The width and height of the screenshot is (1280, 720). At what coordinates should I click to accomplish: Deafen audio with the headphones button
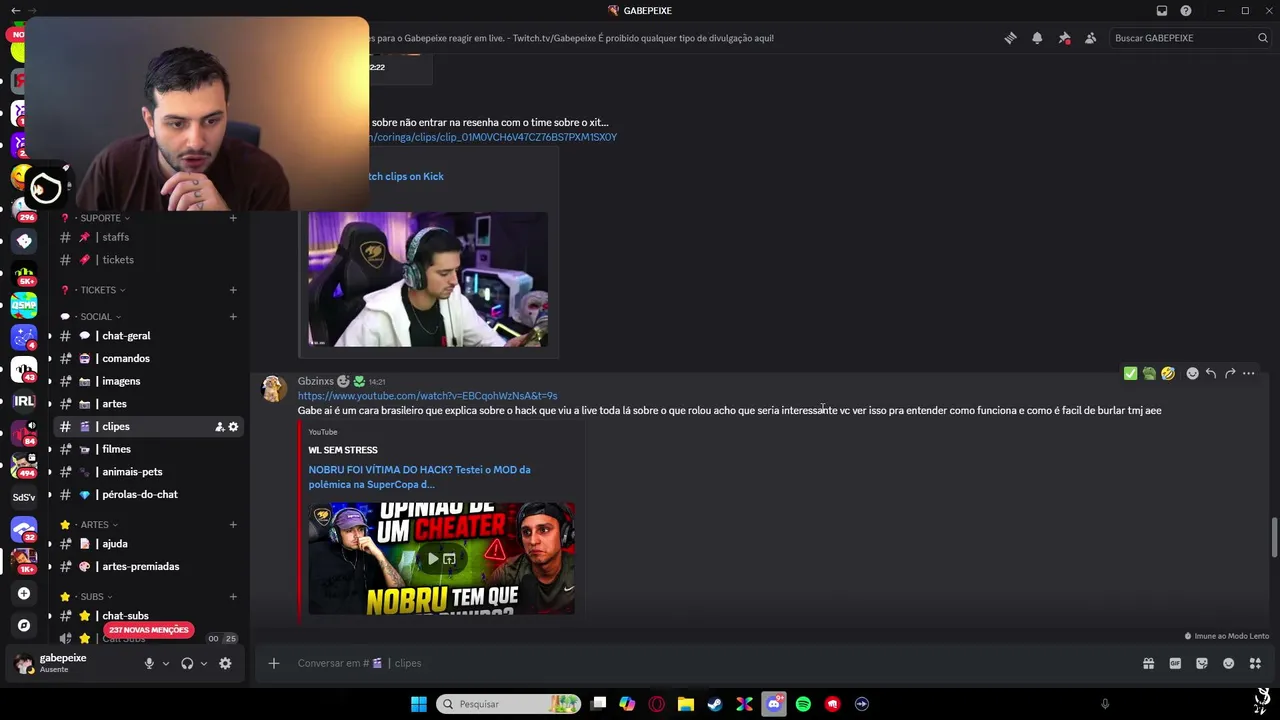click(187, 663)
